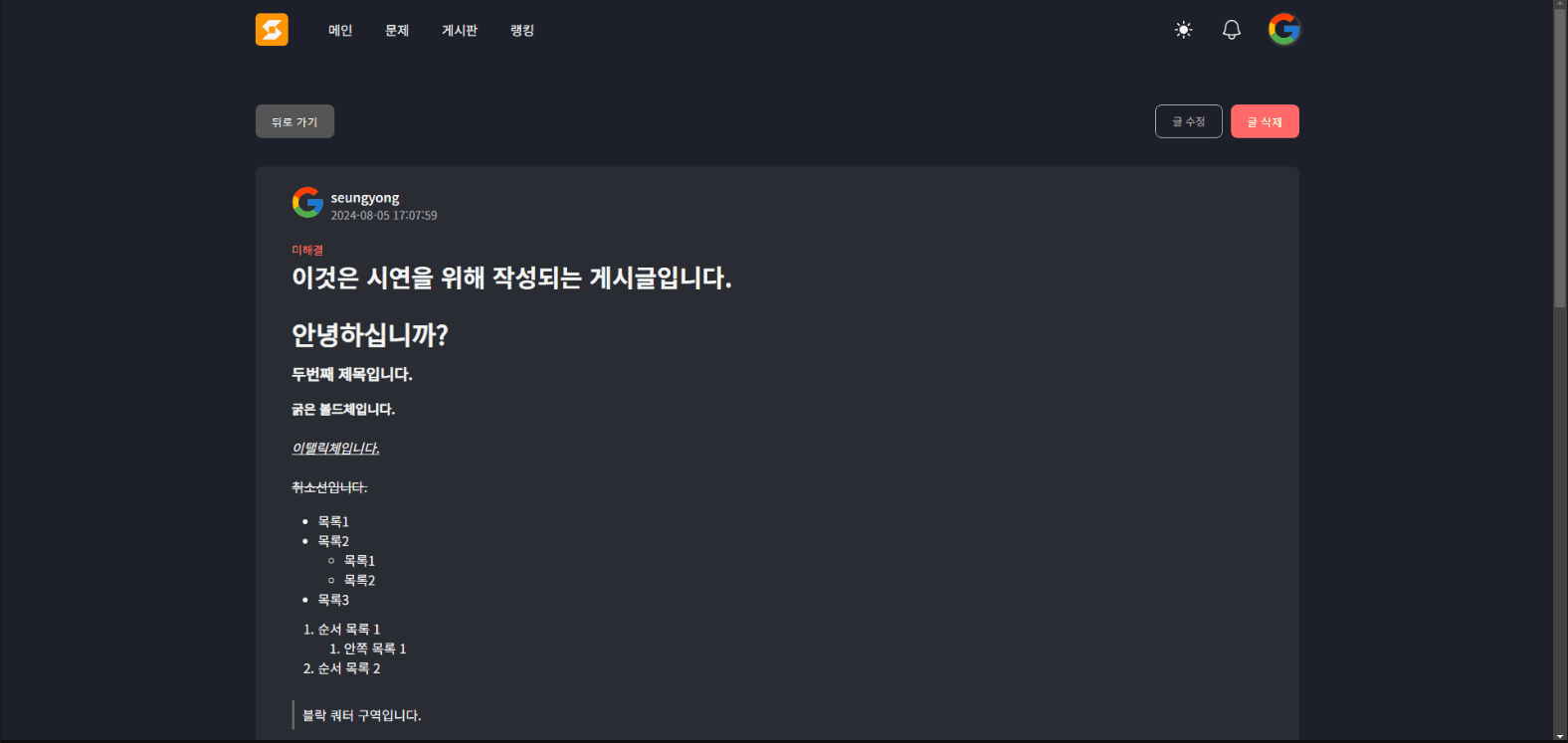The width and height of the screenshot is (1568, 743).
Task: Click the blockquote text 블락 쿼터 구역입니다
Action: tap(362, 715)
